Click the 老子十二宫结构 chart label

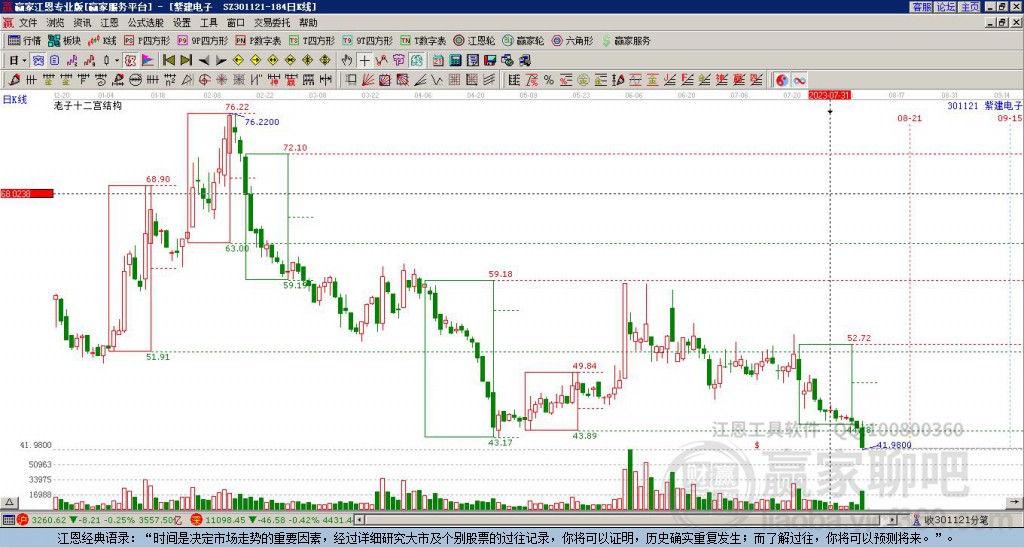(88, 105)
